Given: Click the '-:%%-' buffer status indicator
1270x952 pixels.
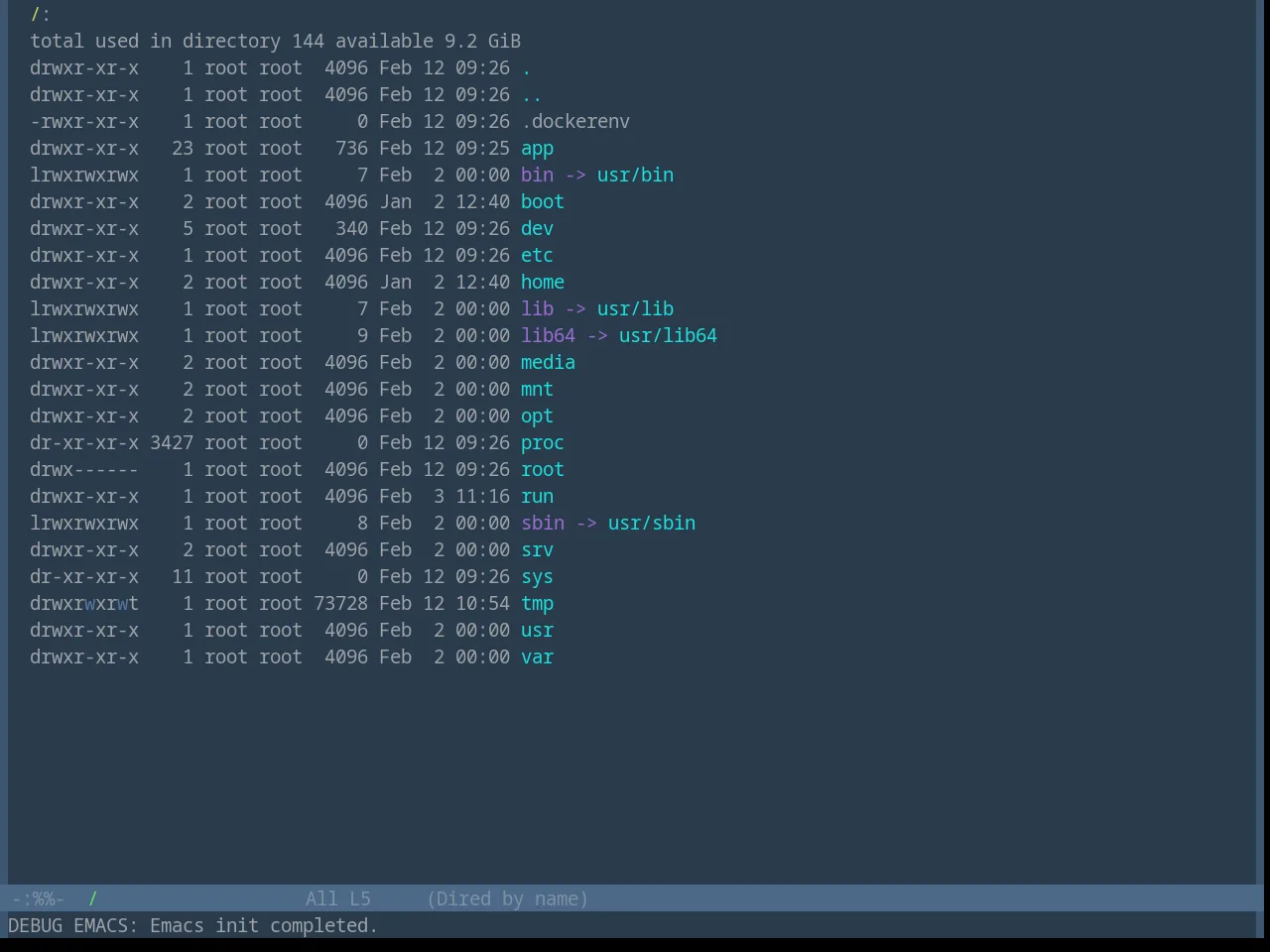Looking at the screenshot, I should [x=39, y=899].
